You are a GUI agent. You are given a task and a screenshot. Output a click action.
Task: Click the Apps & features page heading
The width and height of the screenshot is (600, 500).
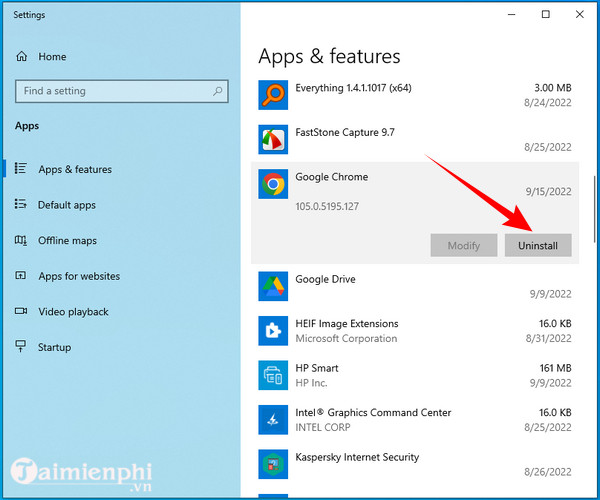pyautogui.click(x=329, y=57)
